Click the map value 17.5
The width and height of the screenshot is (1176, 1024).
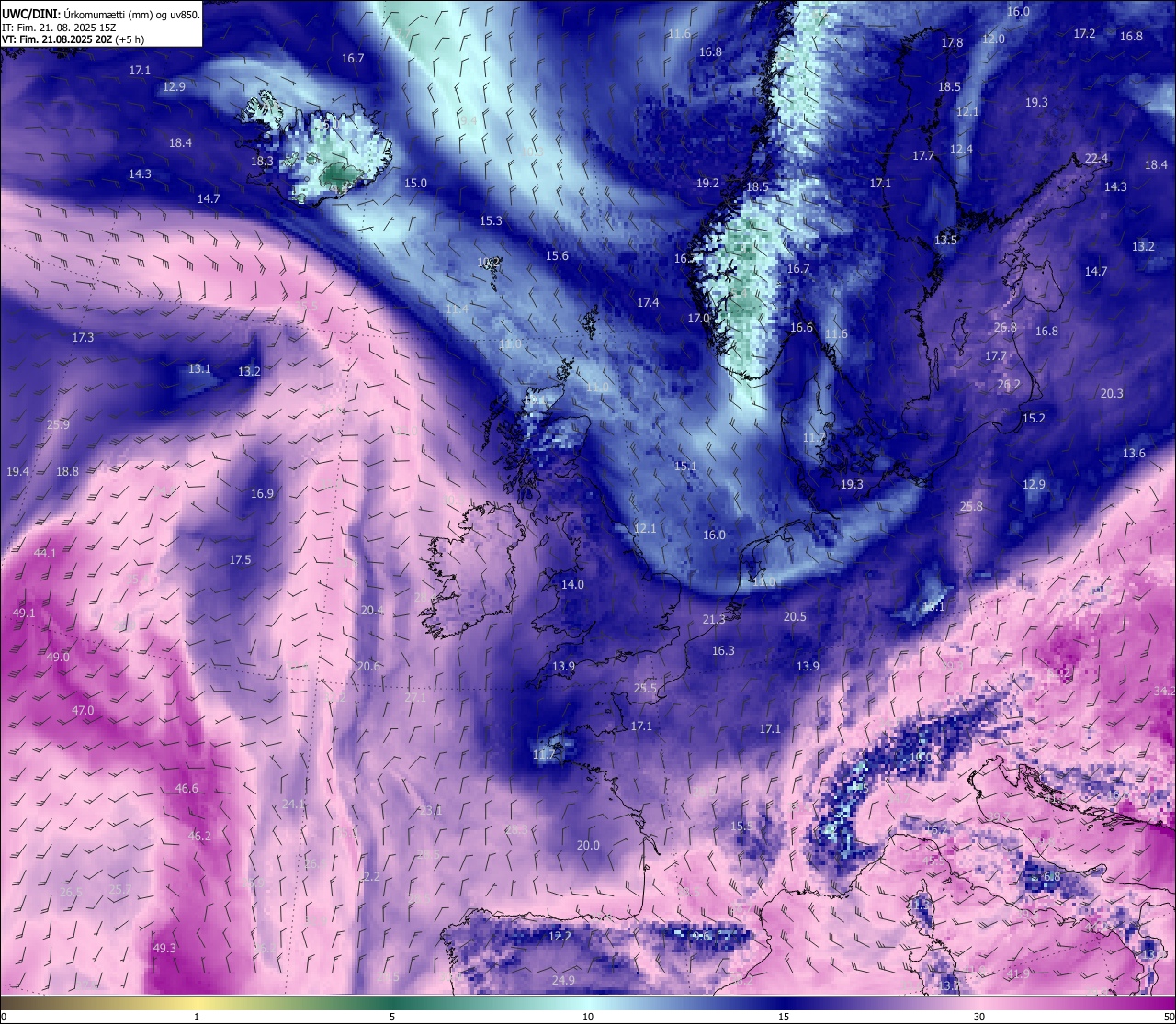click(240, 559)
